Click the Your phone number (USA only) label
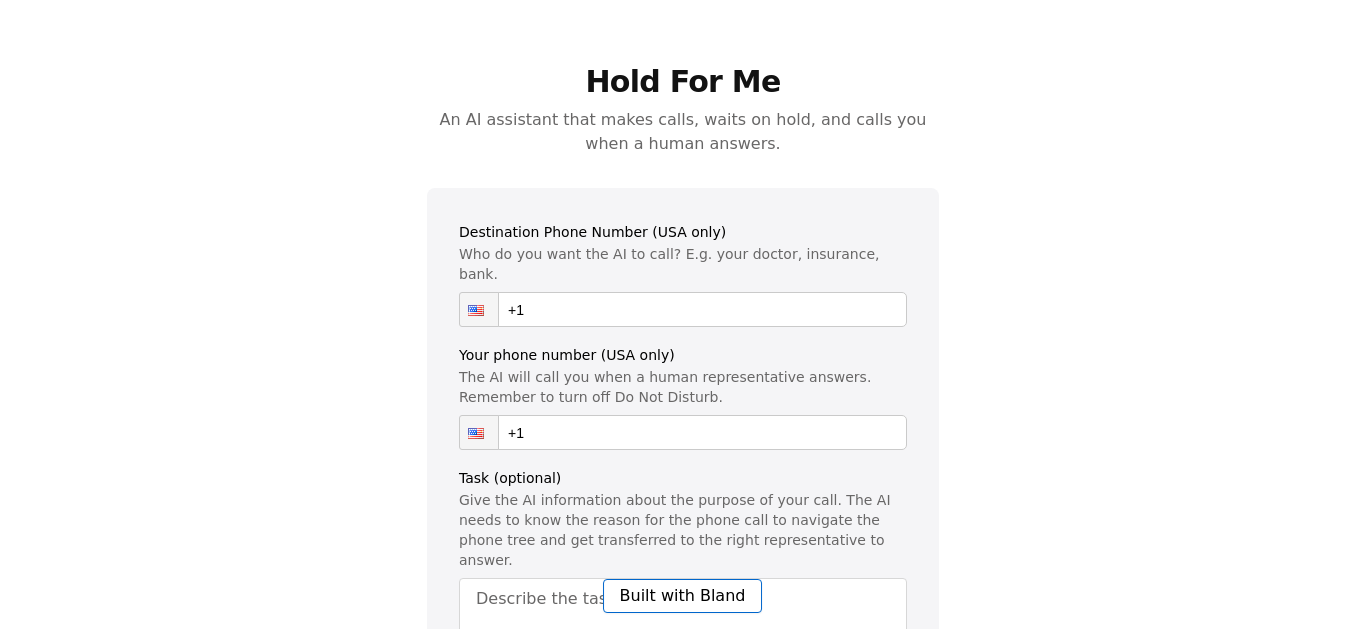1366x629 pixels. coord(567,355)
